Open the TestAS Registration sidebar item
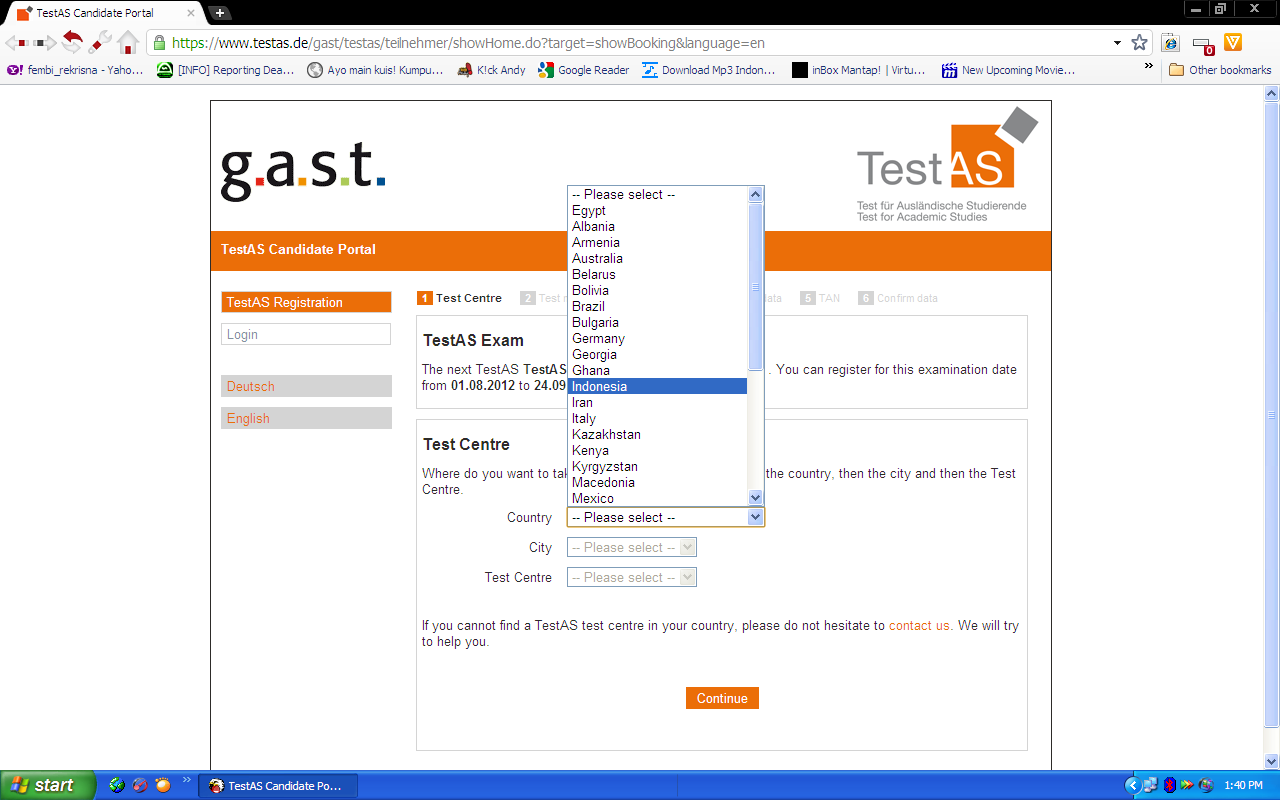The width and height of the screenshot is (1280, 800). tap(306, 302)
